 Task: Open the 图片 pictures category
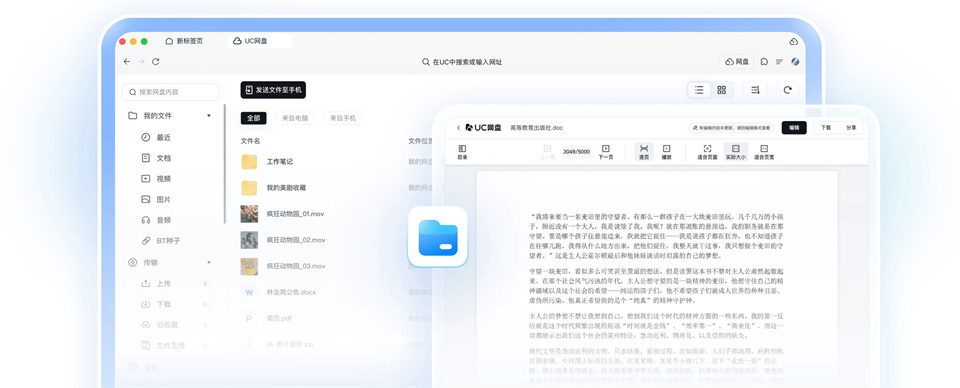157,200
